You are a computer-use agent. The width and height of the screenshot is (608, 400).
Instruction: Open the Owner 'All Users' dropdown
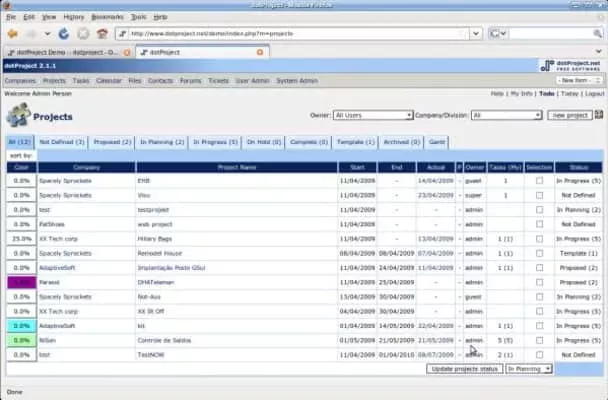(x=372, y=115)
